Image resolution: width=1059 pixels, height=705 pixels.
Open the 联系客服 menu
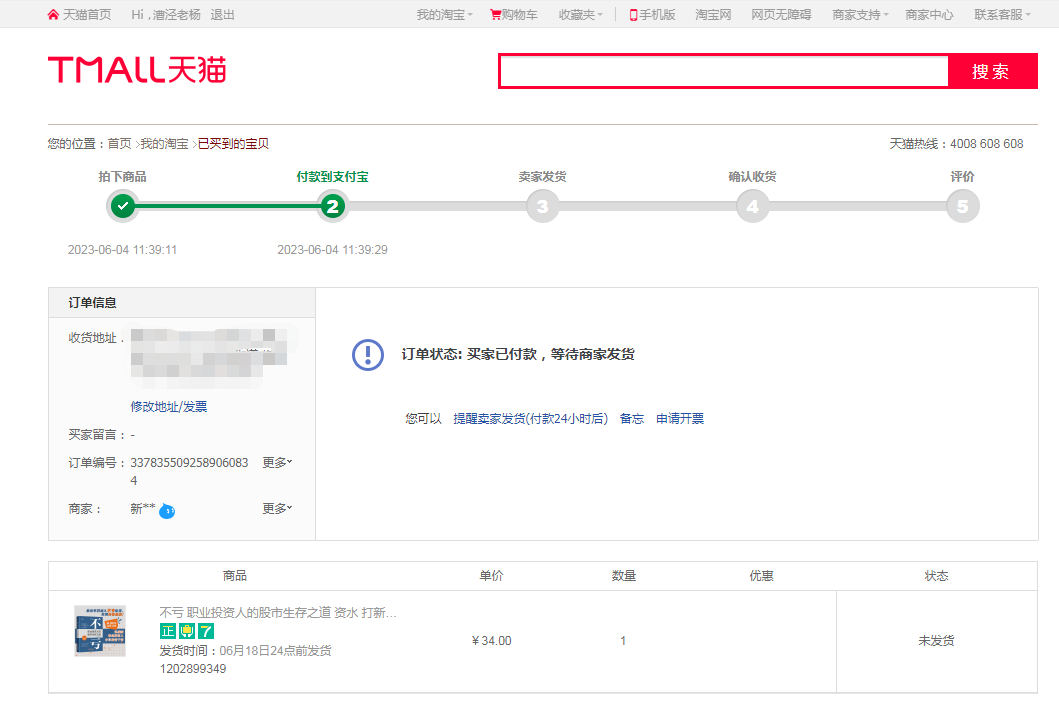(1003, 15)
